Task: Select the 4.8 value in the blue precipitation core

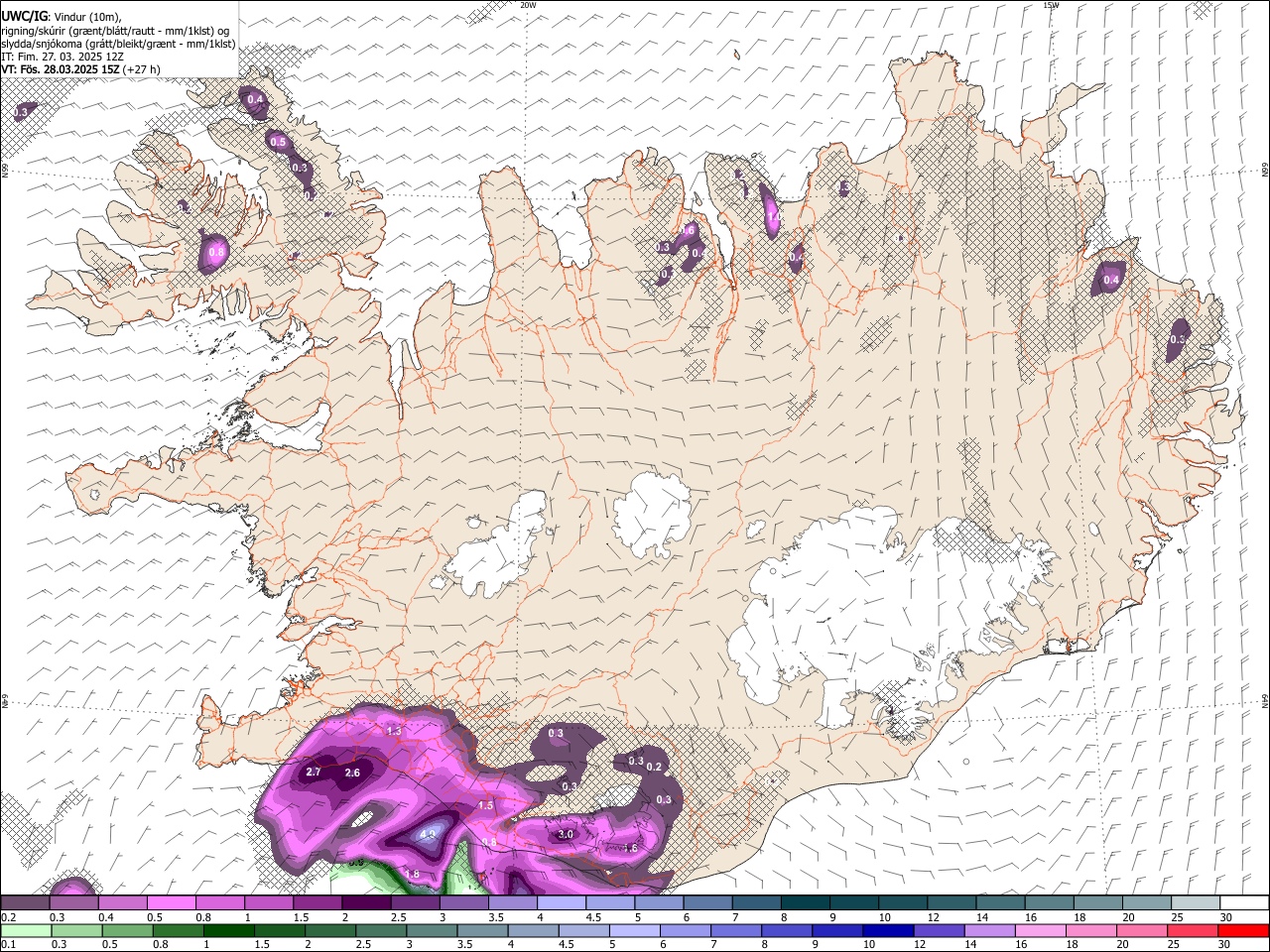Action: (x=428, y=835)
